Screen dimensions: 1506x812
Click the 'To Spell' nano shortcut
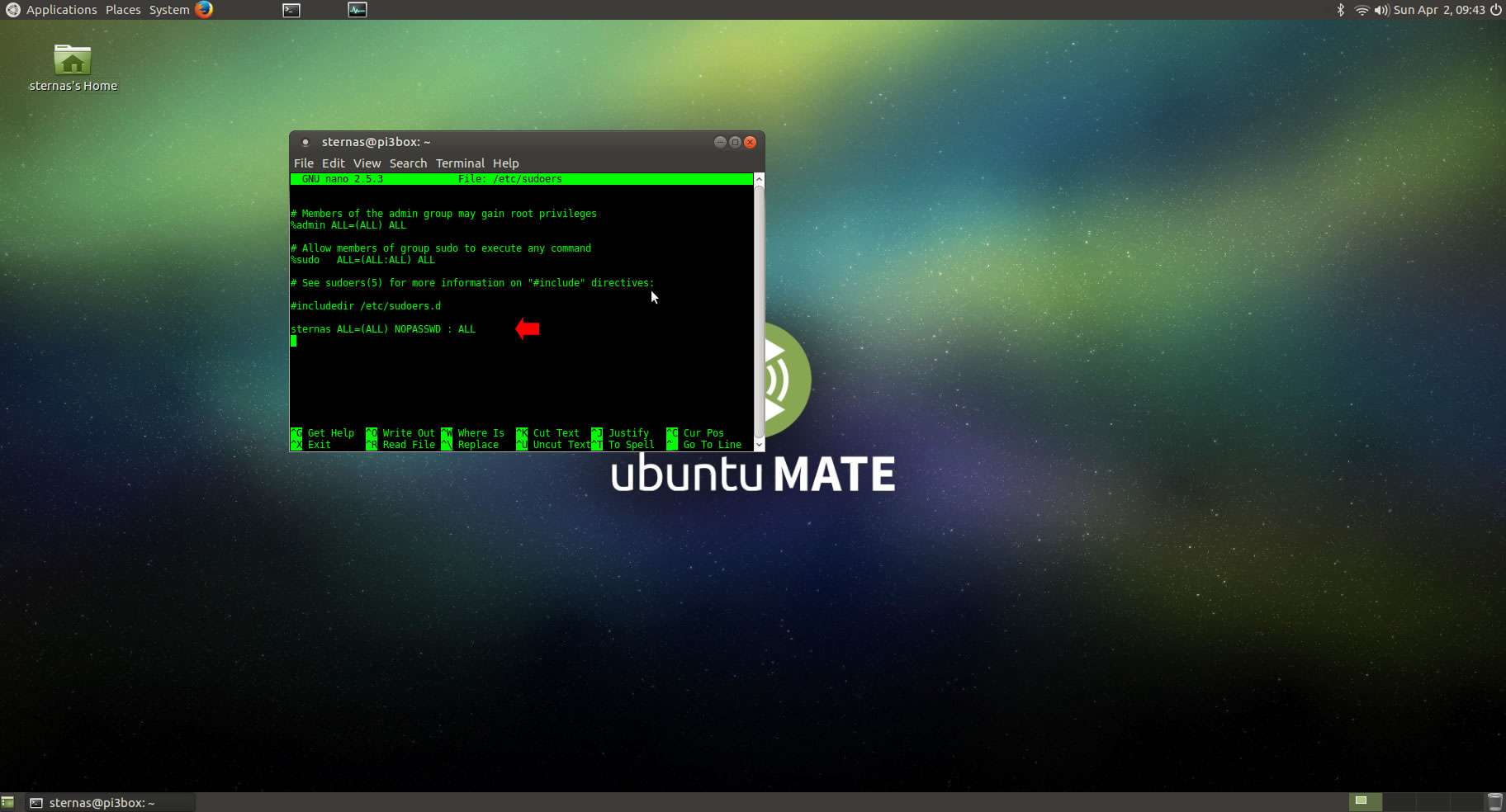(x=631, y=445)
